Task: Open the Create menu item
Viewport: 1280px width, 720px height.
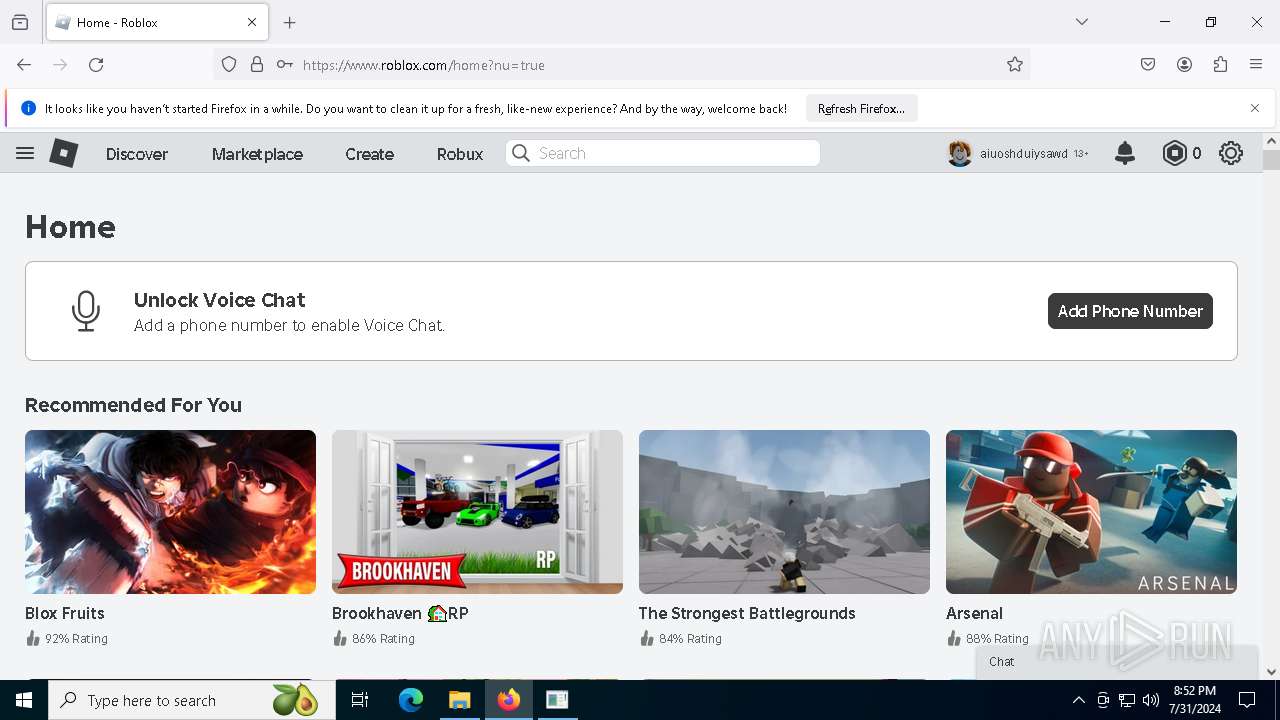Action: click(369, 154)
